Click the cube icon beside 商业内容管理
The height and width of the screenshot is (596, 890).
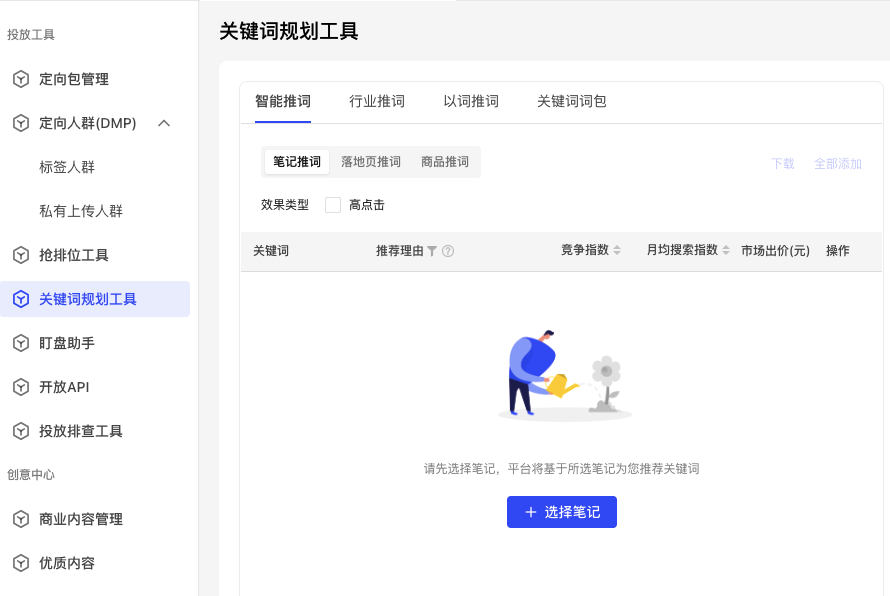[21, 519]
